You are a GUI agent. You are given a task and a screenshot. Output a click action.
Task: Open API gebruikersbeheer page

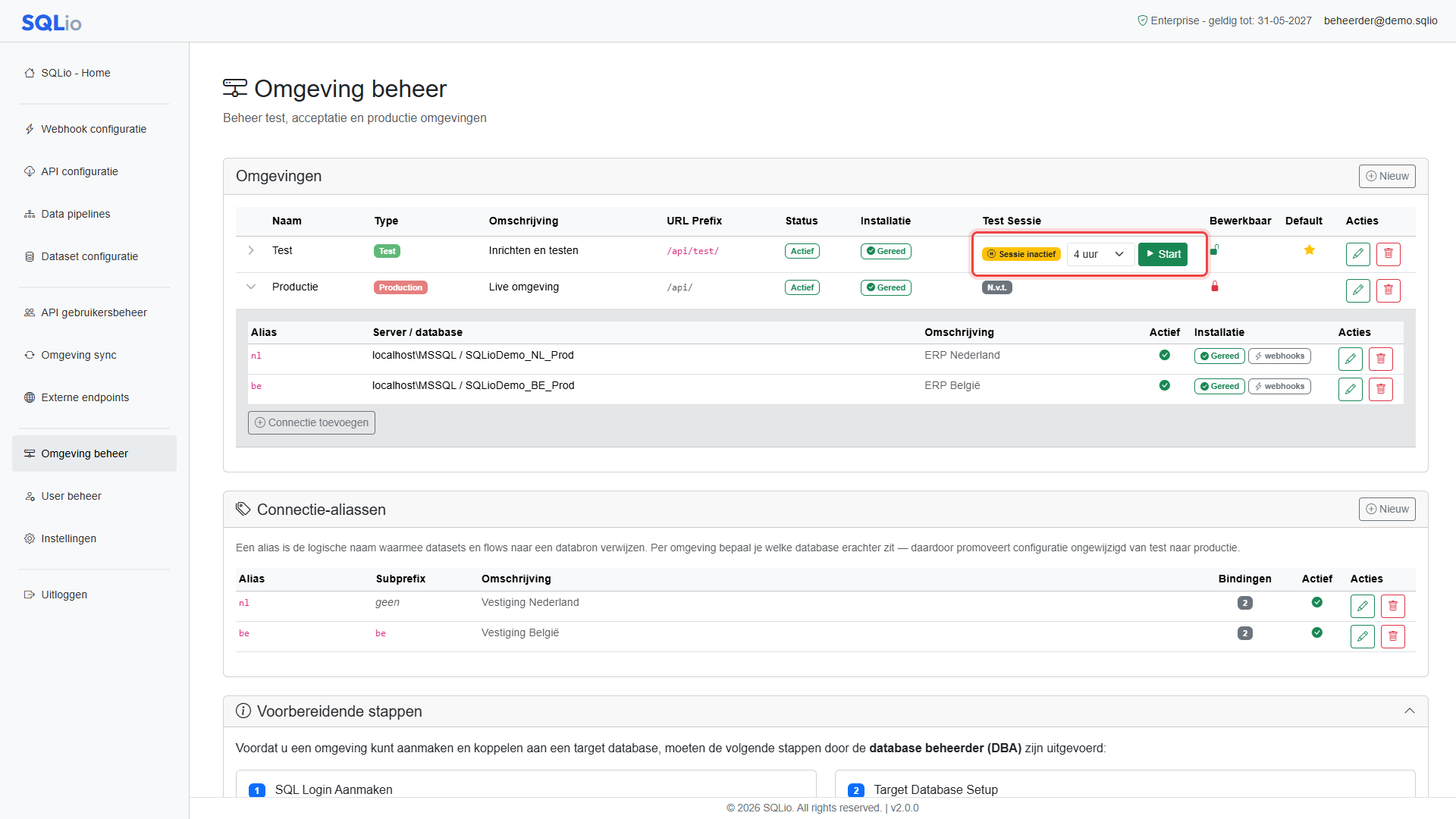tap(94, 312)
